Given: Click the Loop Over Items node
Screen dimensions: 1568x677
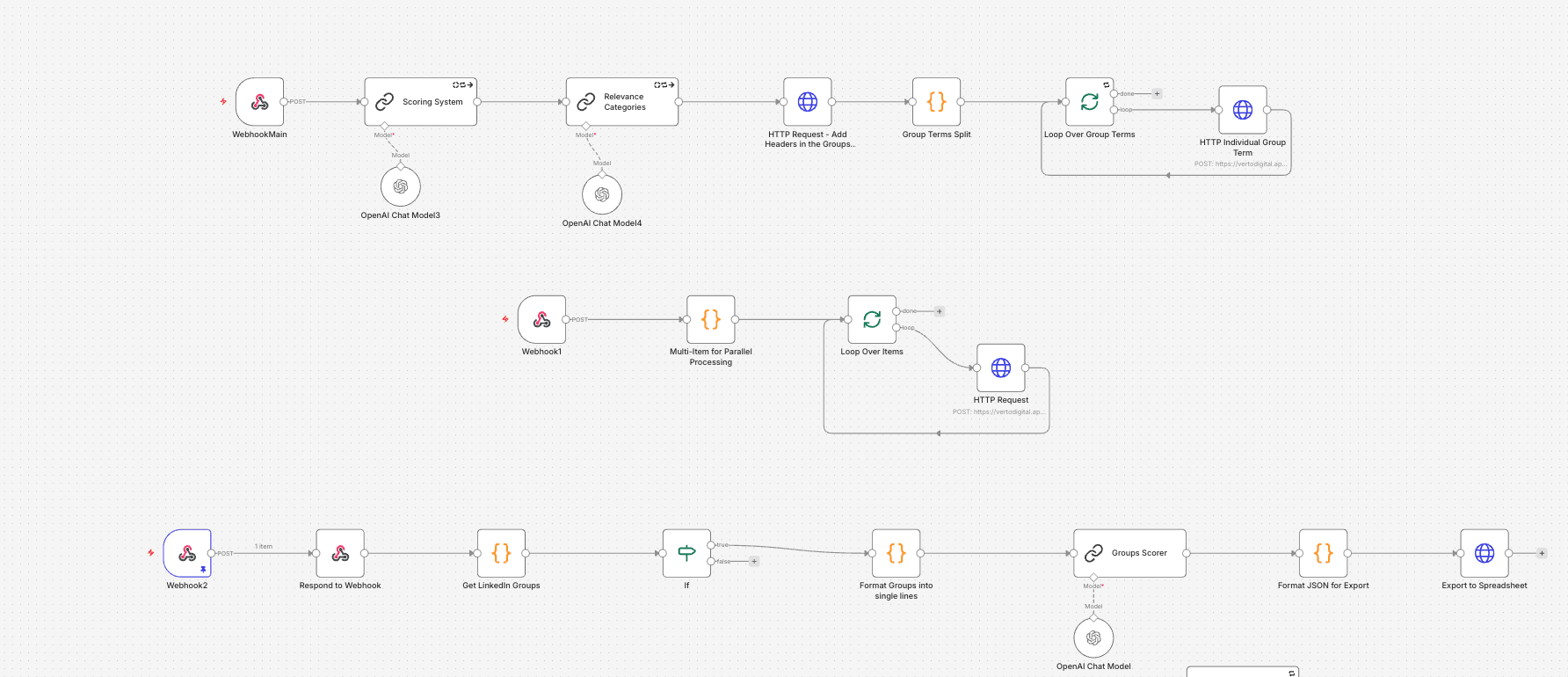Looking at the screenshot, I should (871, 319).
